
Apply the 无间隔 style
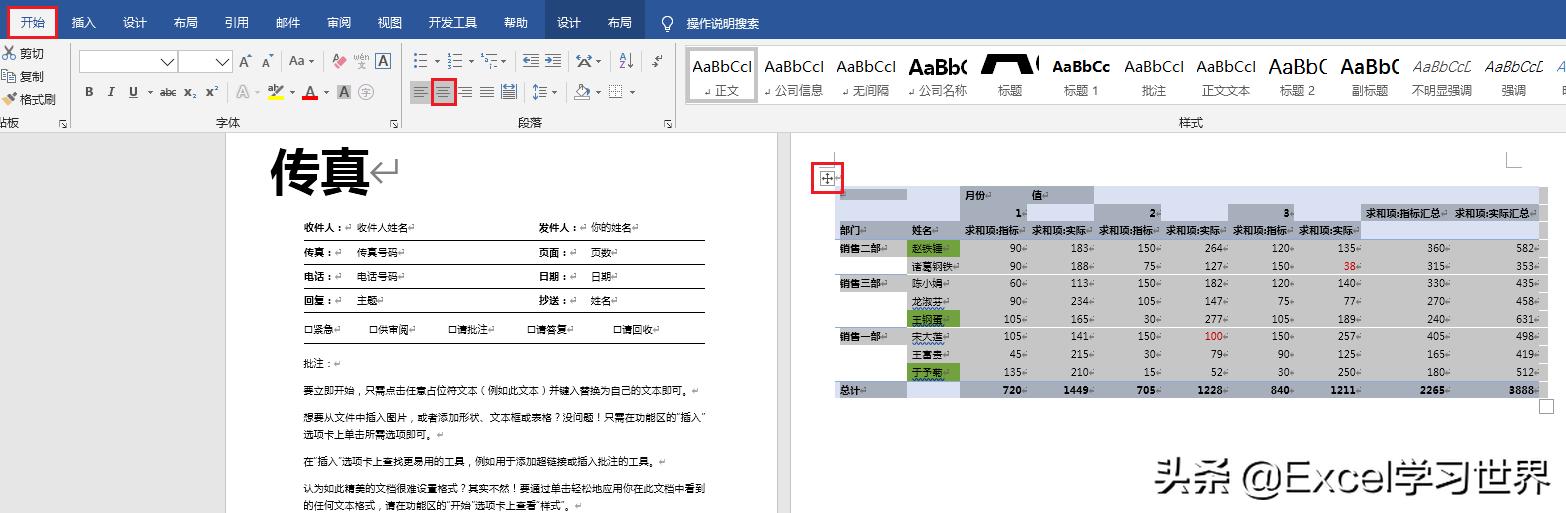pyautogui.click(x=866, y=75)
